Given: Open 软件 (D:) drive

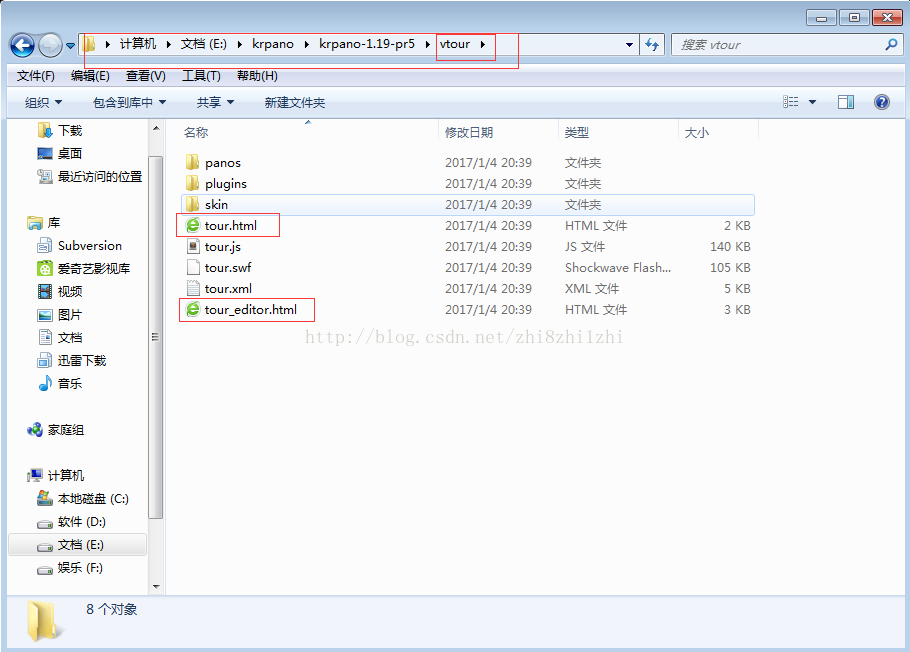Looking at the screenshot, I should pyautogui.click(x=81, y=522).
